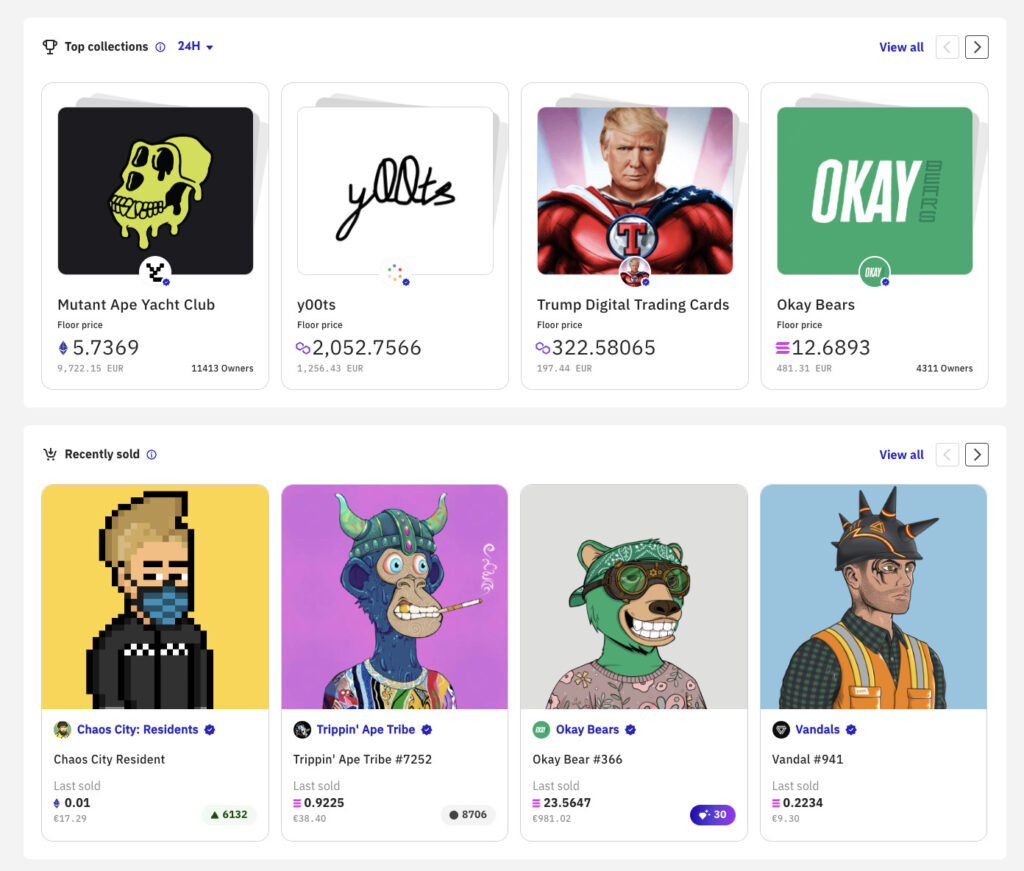
Task: Go to next Top collections page
Action: [x=977, y=47]
